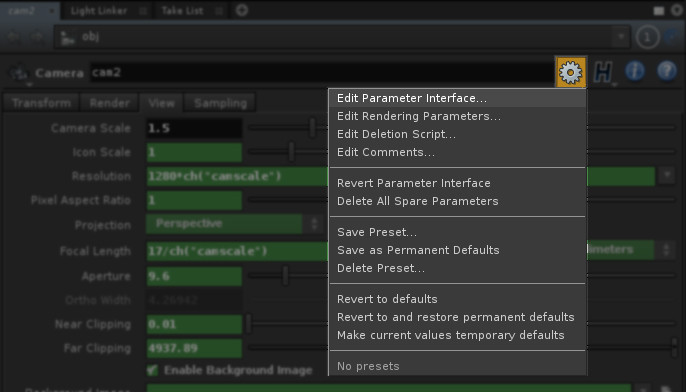Click the gear parameter menu icon
This screenshot has width=686, height=392.
(570, 72)
